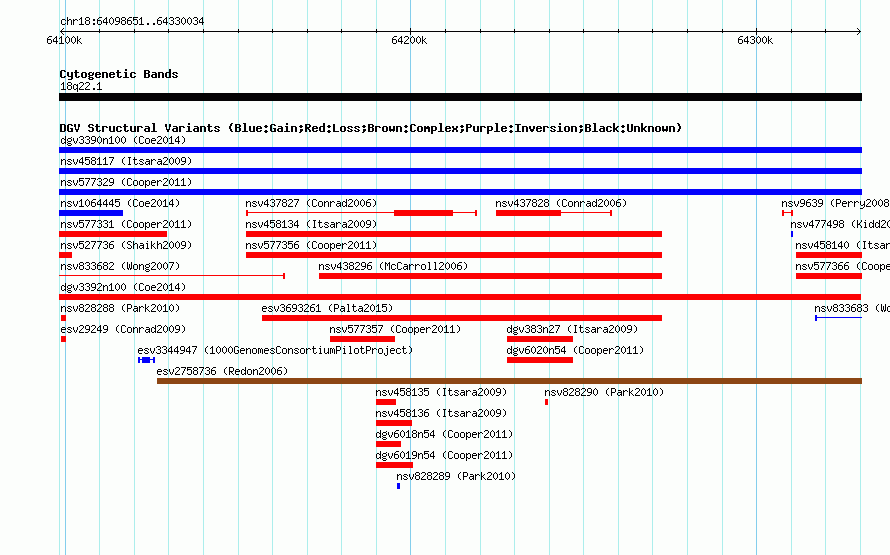Viewport: 890px width, 555px height.
Task: Select the nsv458117 (Itsara2009) gain bar label
Action: tap(126, 161)
